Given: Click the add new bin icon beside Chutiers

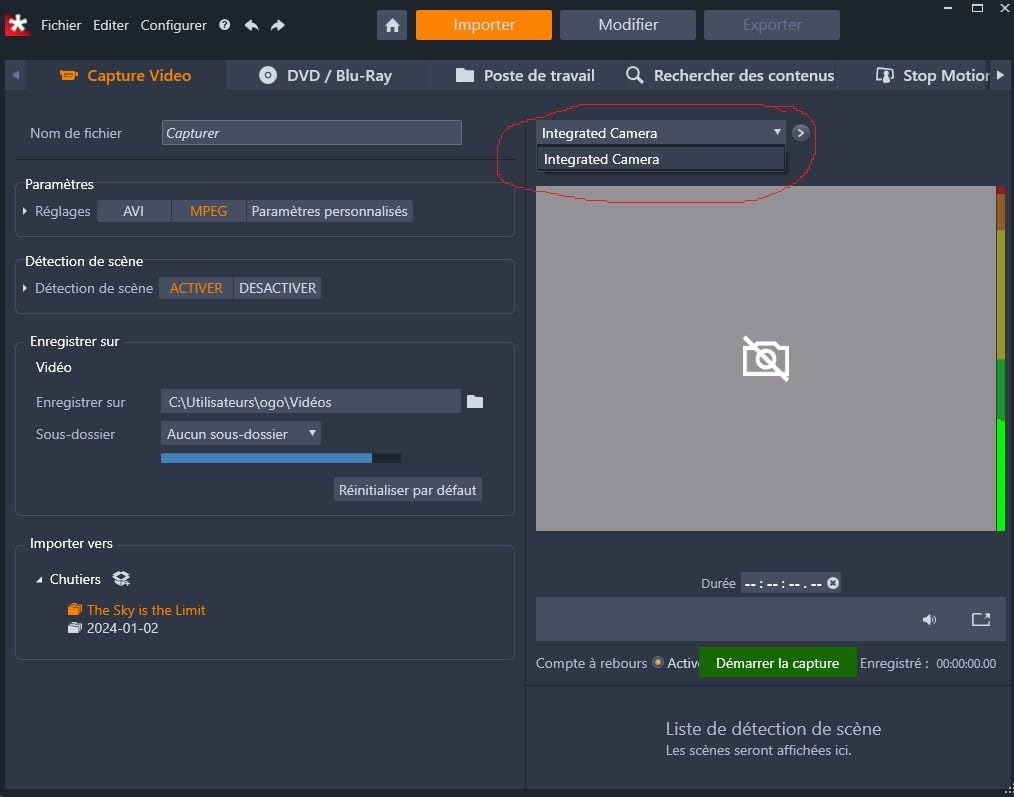Looking at the screenshot, I should pos(121,578).
